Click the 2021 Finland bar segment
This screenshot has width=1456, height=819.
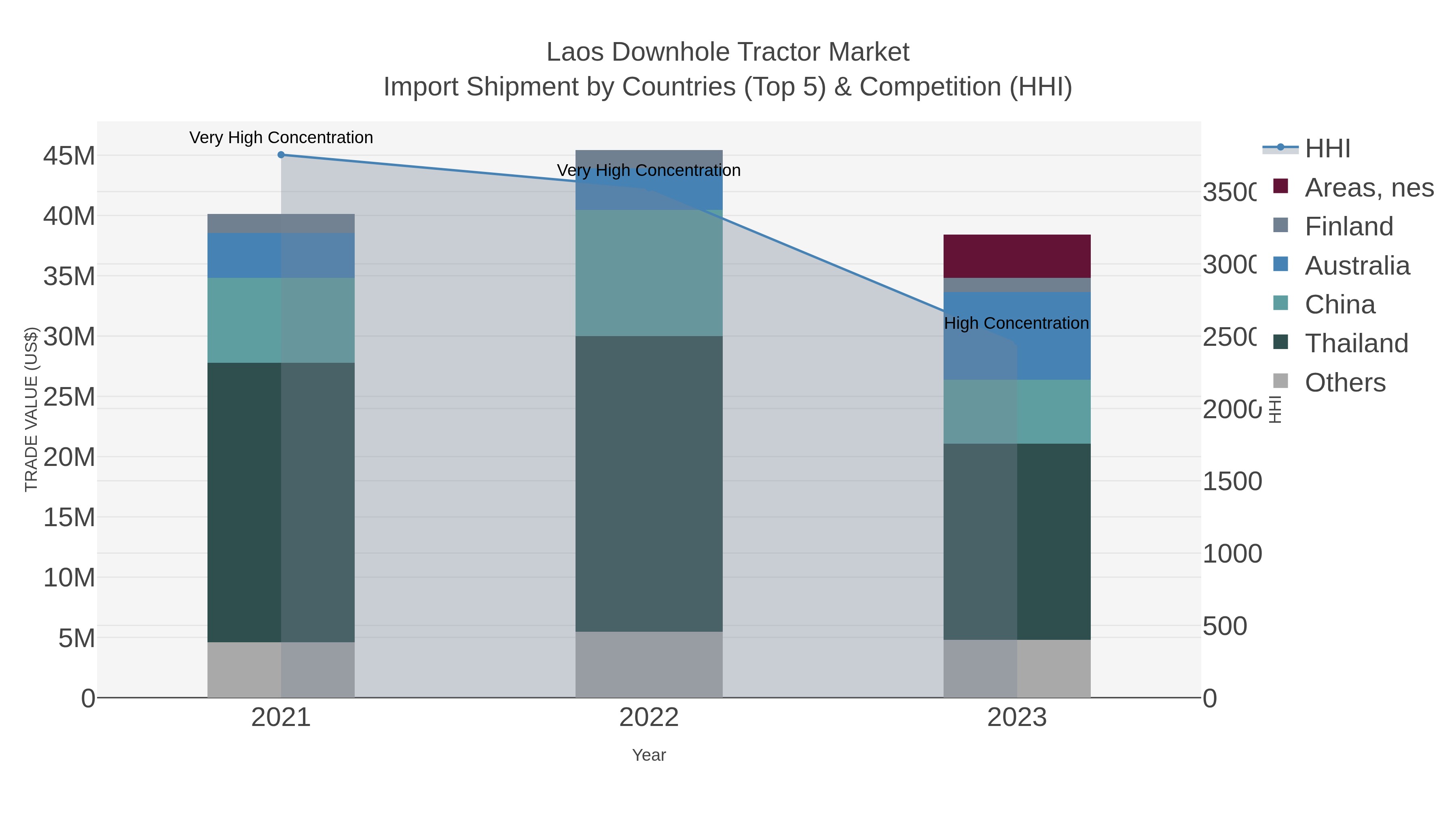click(x=281, y=224)
